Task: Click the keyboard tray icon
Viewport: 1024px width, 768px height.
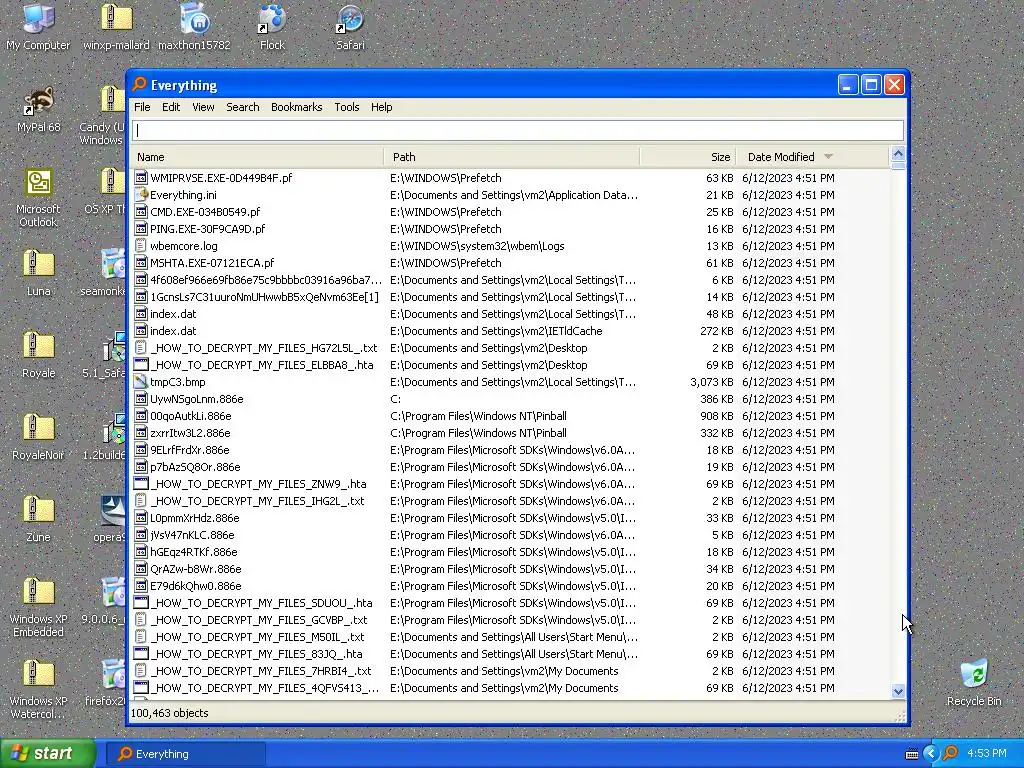Action: click(x=912, y=754)
